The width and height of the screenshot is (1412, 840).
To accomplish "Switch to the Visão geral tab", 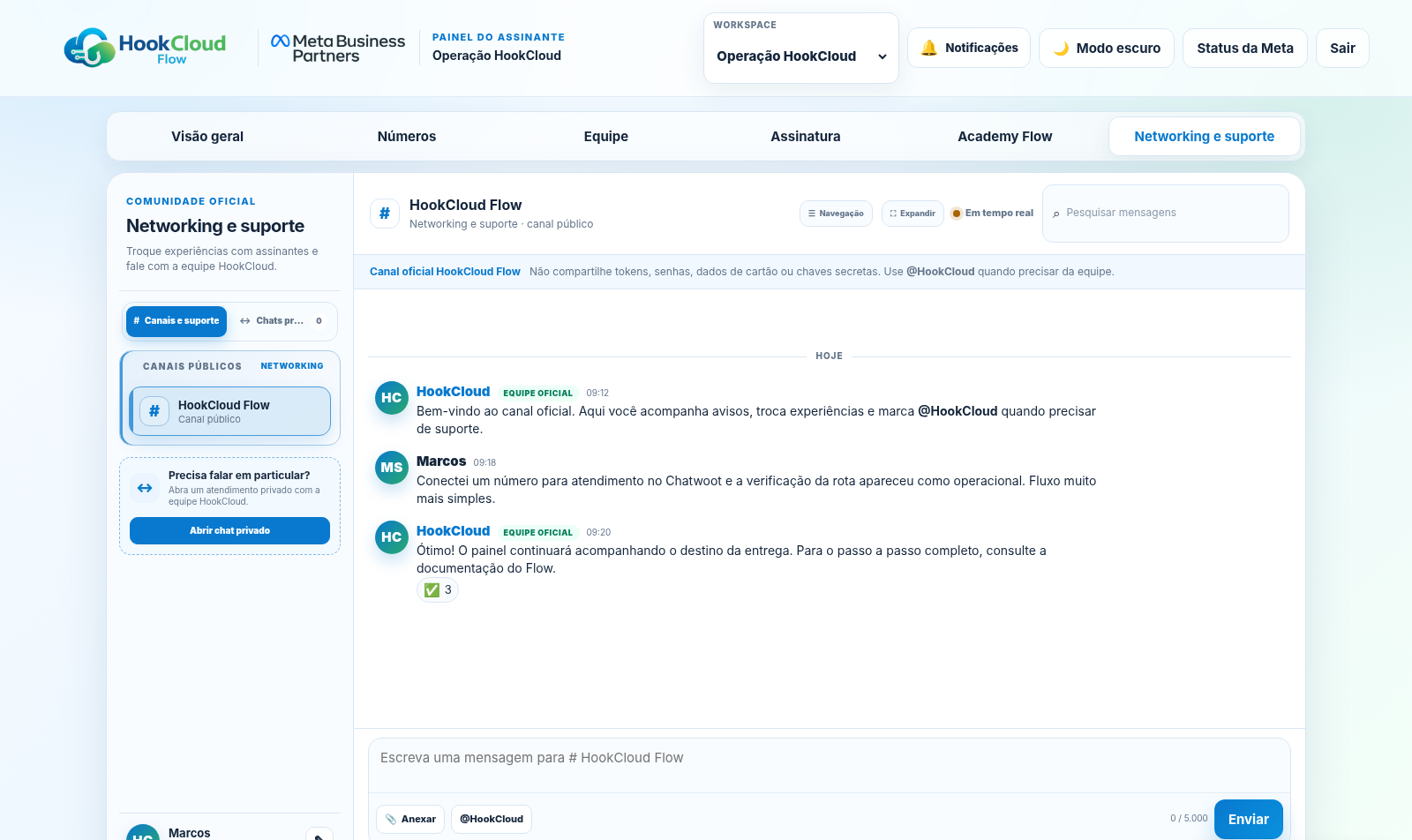I will [x=207, y=137].
